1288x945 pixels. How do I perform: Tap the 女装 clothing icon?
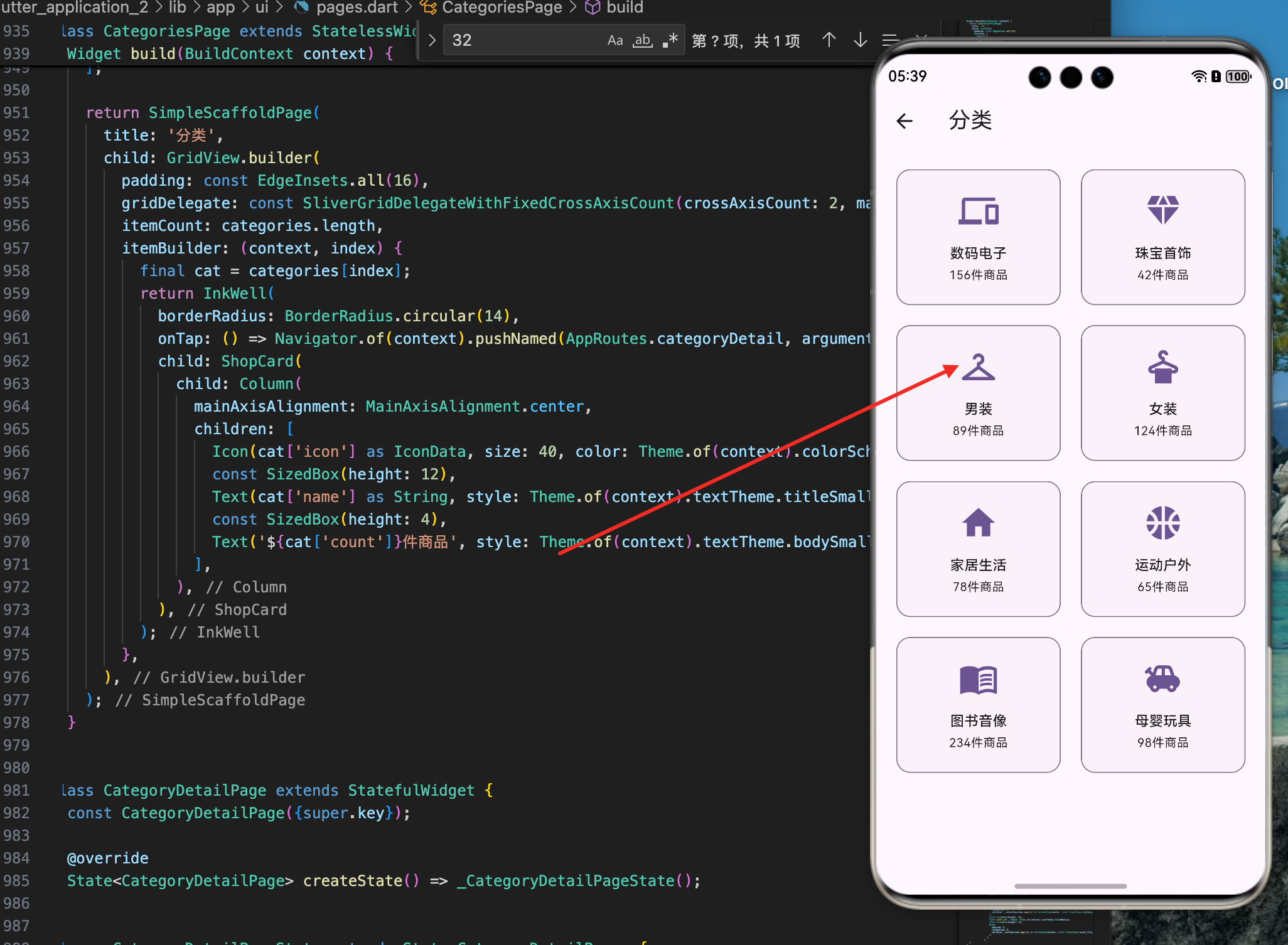click(1162, 368)
